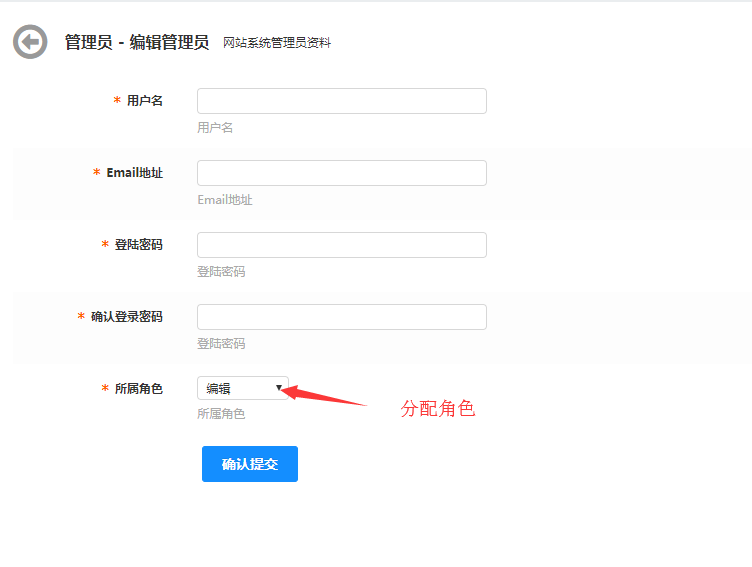Click the hint text under 登陆密码 field

coord(221,272)
